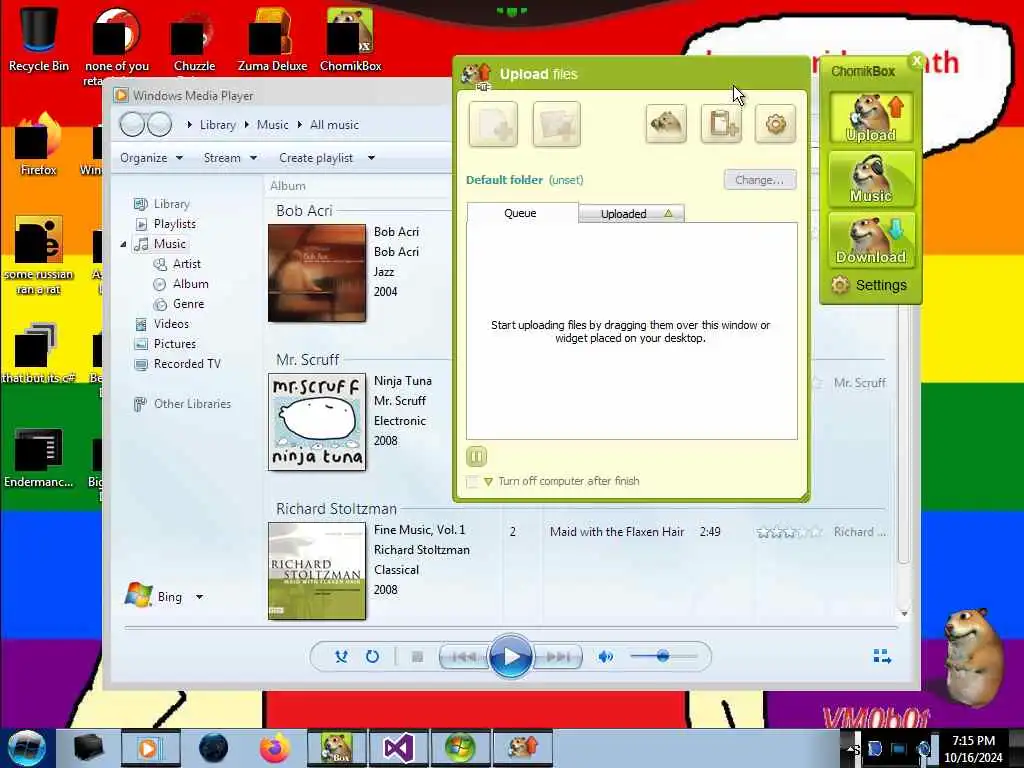The image size is (1024, 768).
Task: Mute the Media Player volume
Action: pyautogui.click(x=605, y=656)
